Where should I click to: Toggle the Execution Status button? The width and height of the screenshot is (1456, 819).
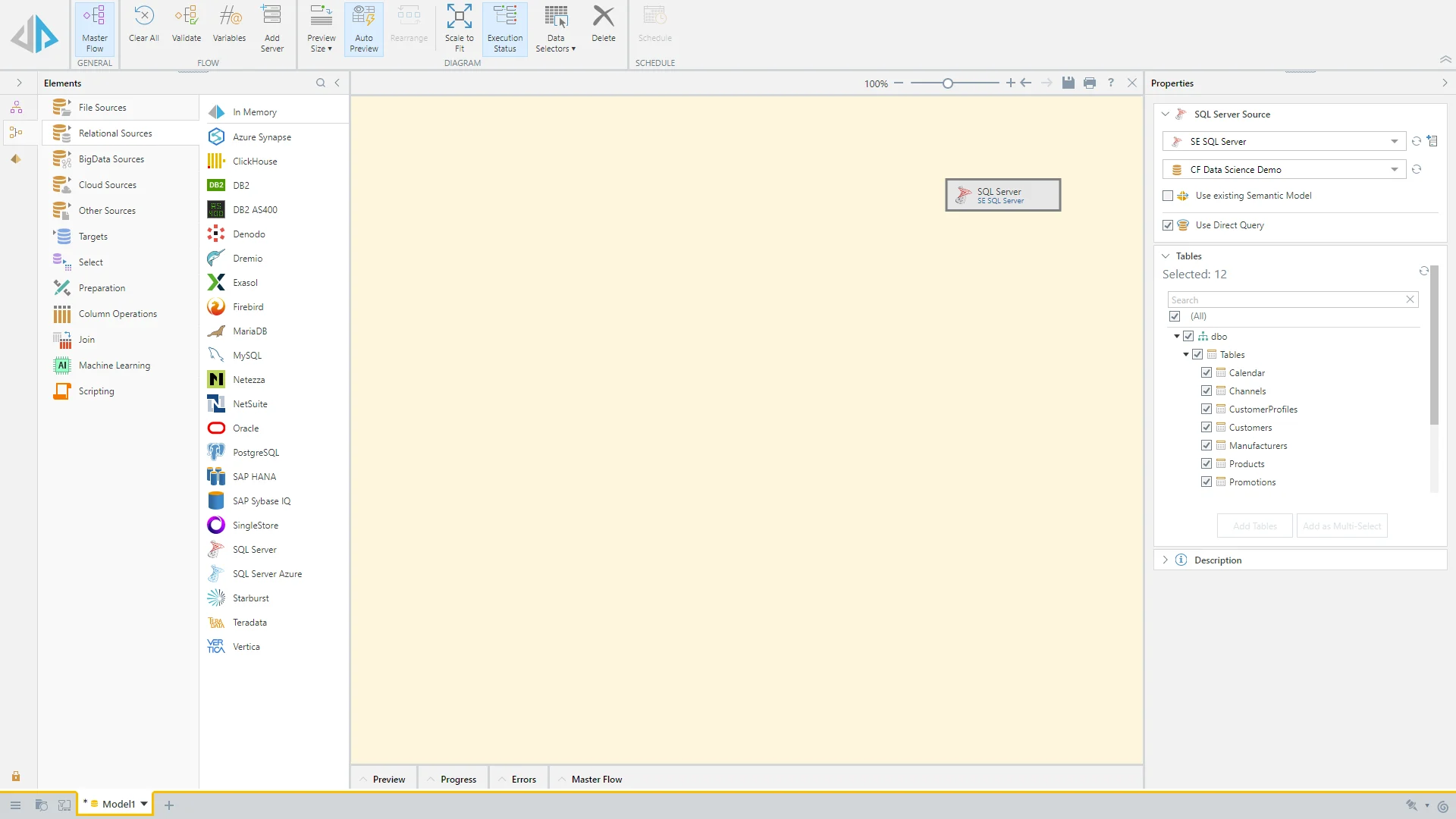tap(505, 28)
